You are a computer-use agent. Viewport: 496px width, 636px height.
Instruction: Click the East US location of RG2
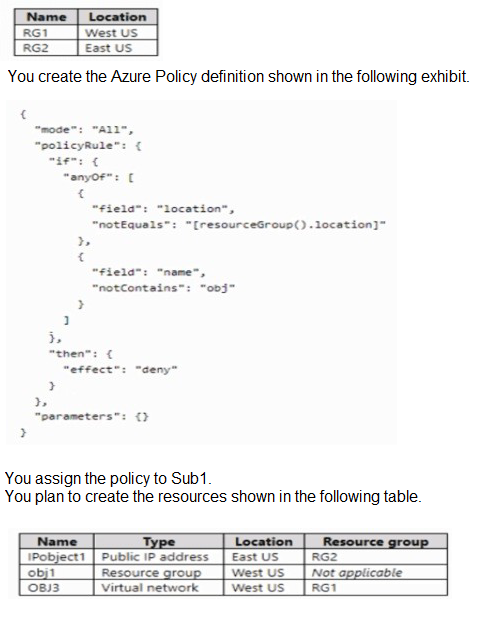pyautogui.click(x=117, y=48)
